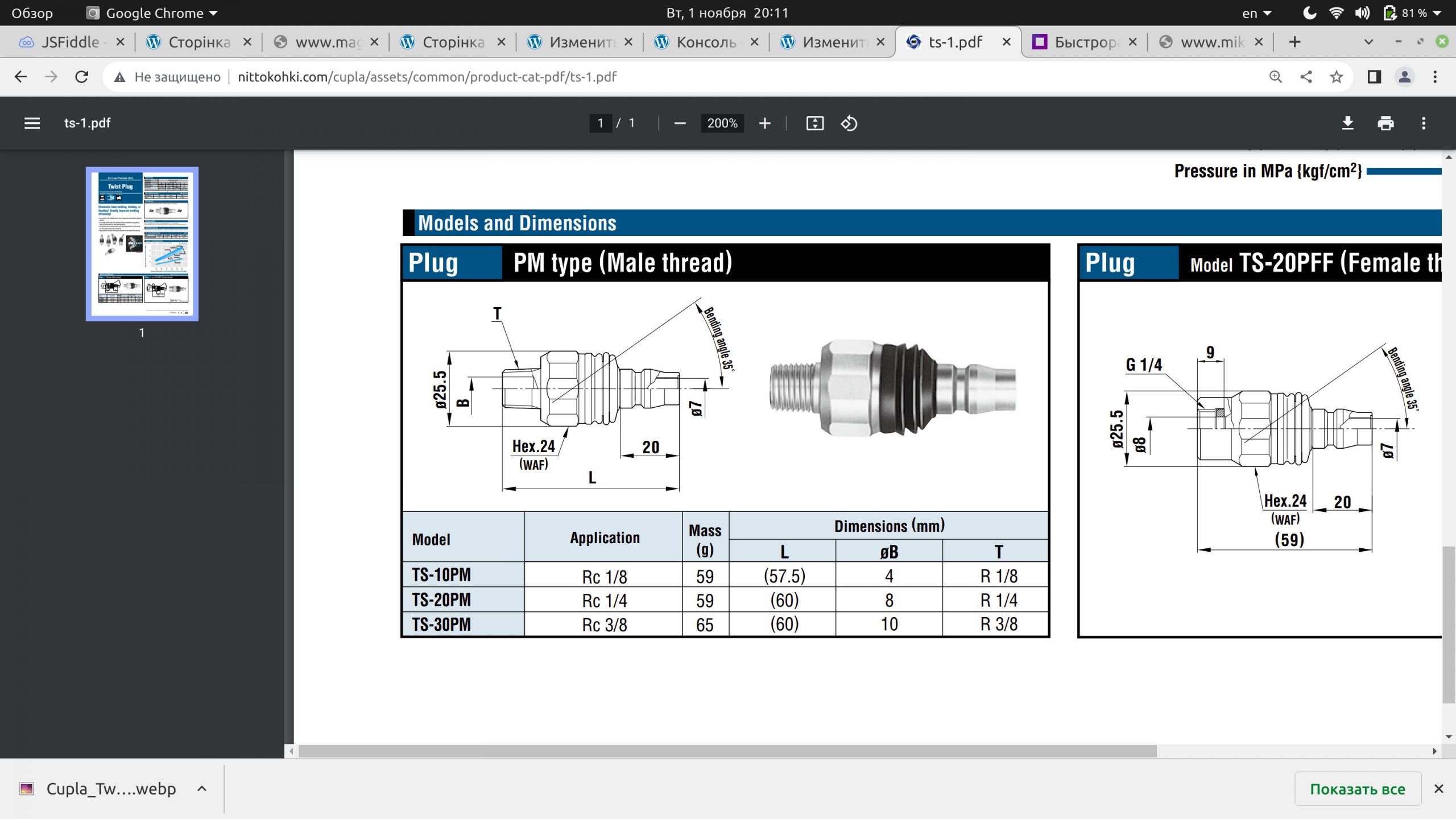Open Chrome three-dot menu
This screenshot has width=1456, height=819.
pyautogui.click(x=1435, y=77)
